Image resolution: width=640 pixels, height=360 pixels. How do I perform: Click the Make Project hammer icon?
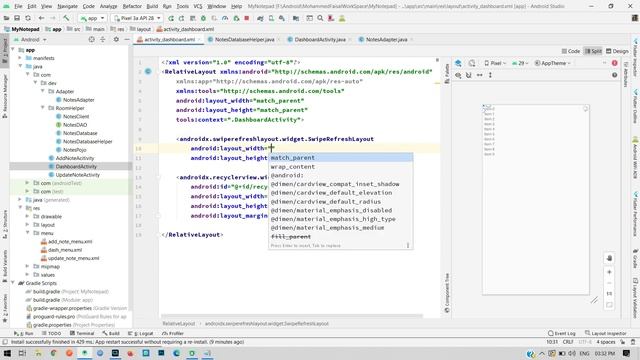pos(66,18)
